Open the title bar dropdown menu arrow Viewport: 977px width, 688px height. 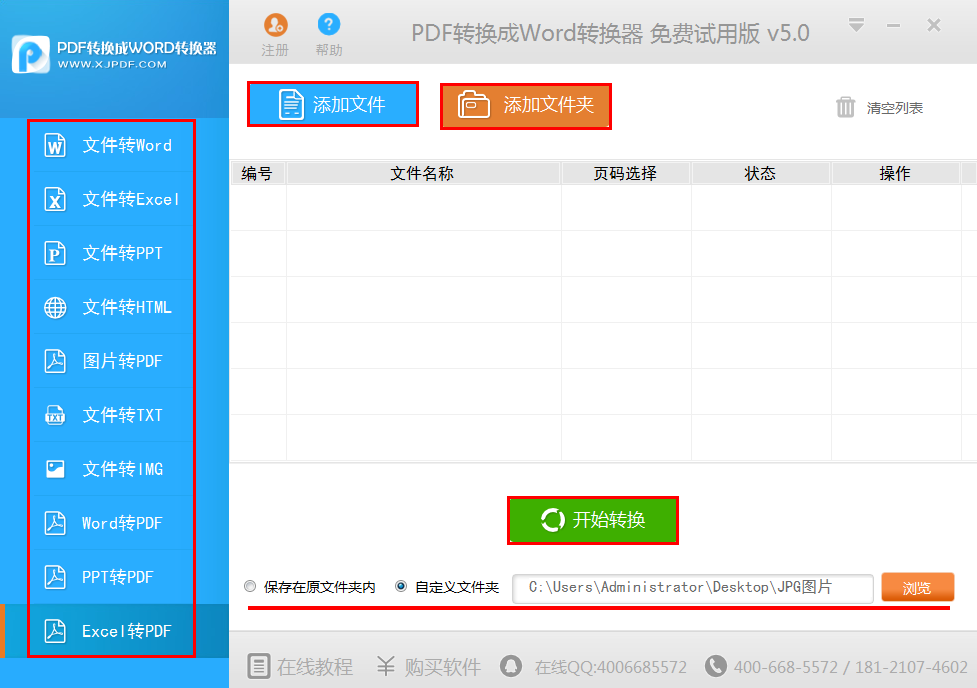856,26
